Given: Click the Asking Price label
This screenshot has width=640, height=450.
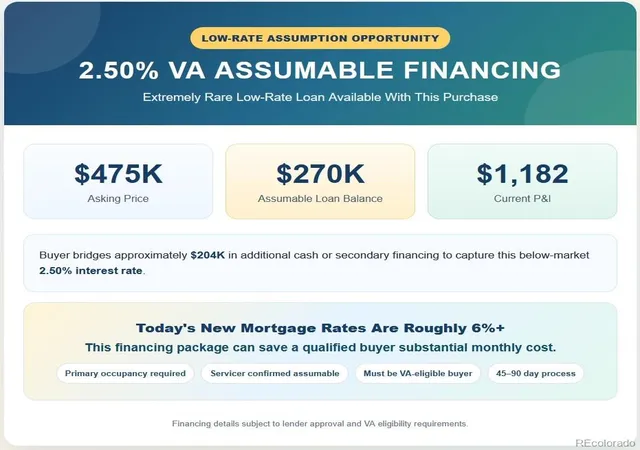Looking at the screenshot, I should click(118, 199).
